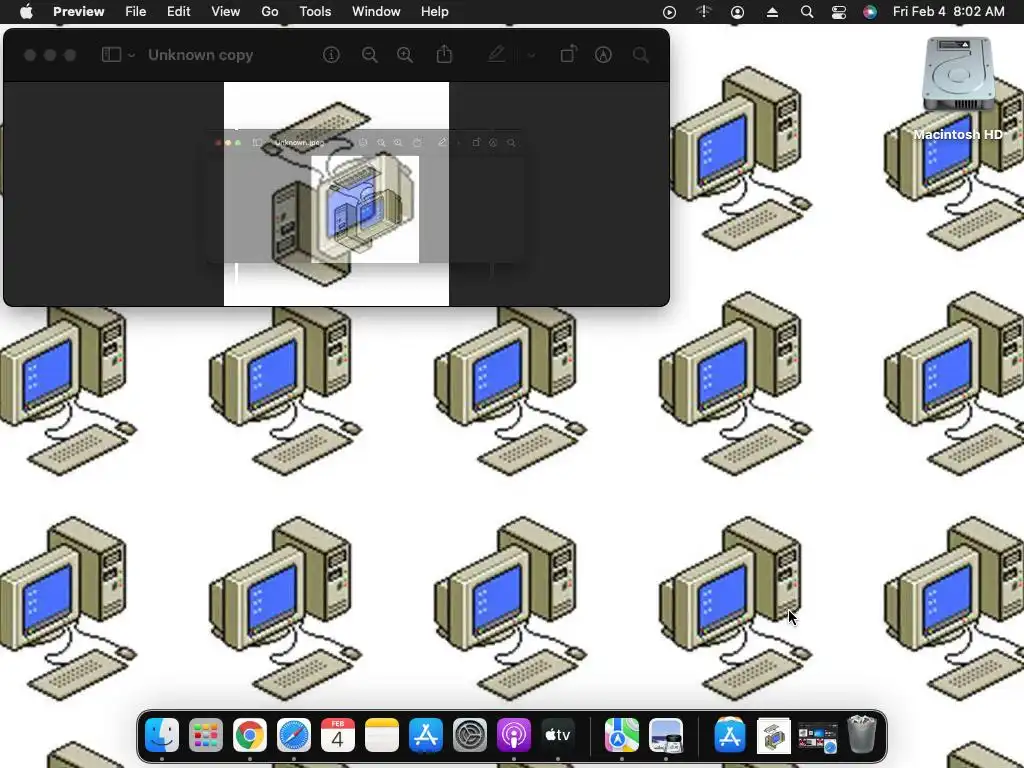Open the Help menu

point(434,11)
